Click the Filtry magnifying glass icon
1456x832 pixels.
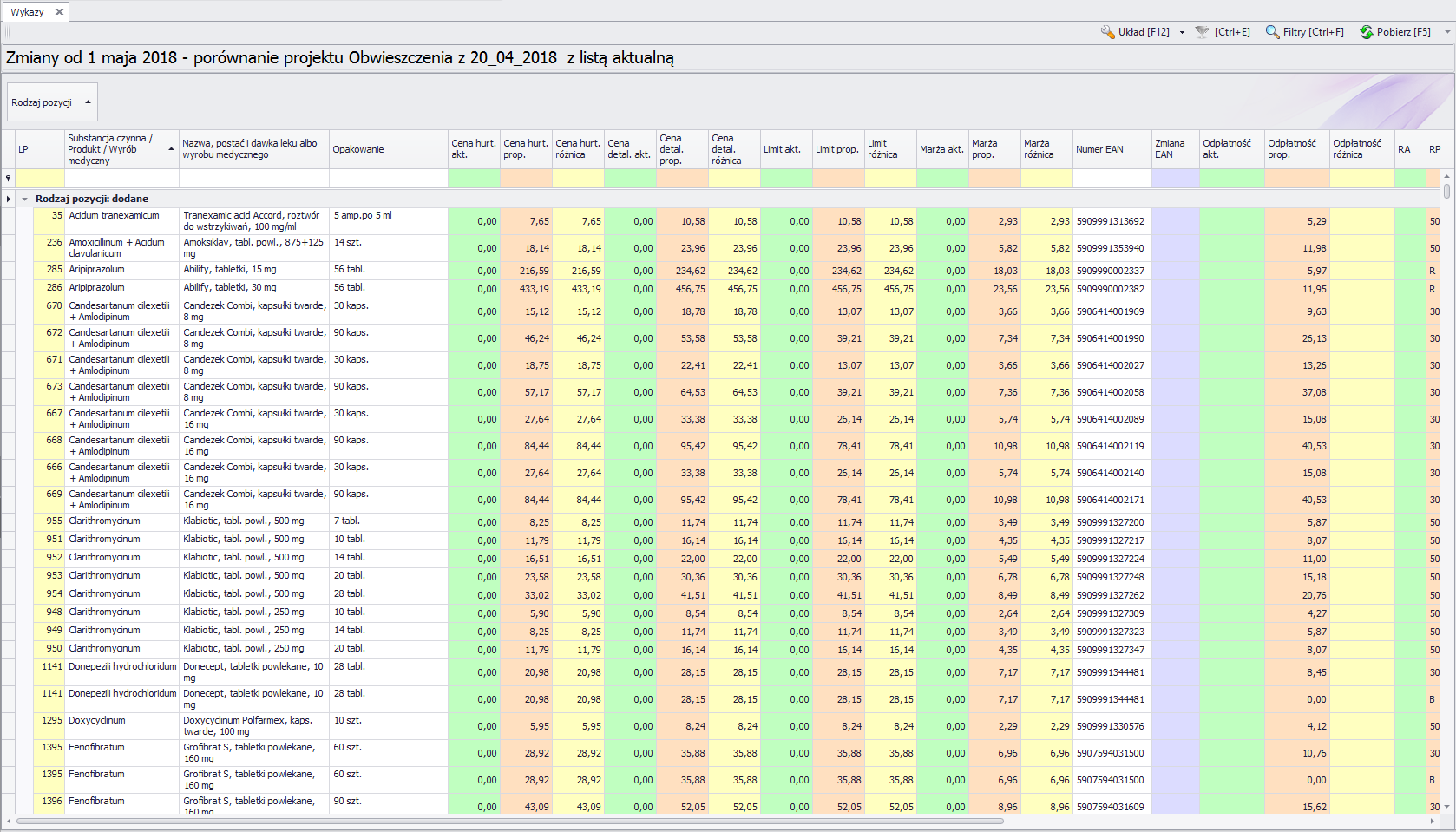tap(1272, 32)
